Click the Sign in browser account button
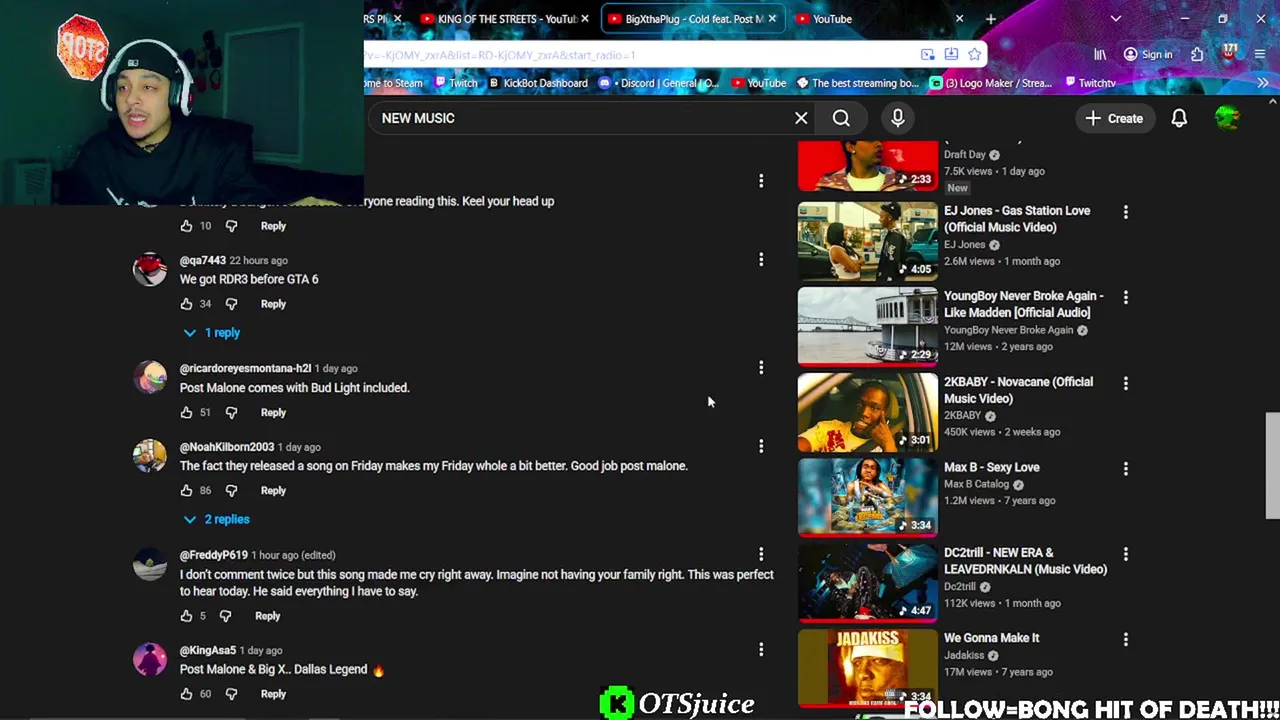Screen dimensions: 1280x720 point(1148,55)
